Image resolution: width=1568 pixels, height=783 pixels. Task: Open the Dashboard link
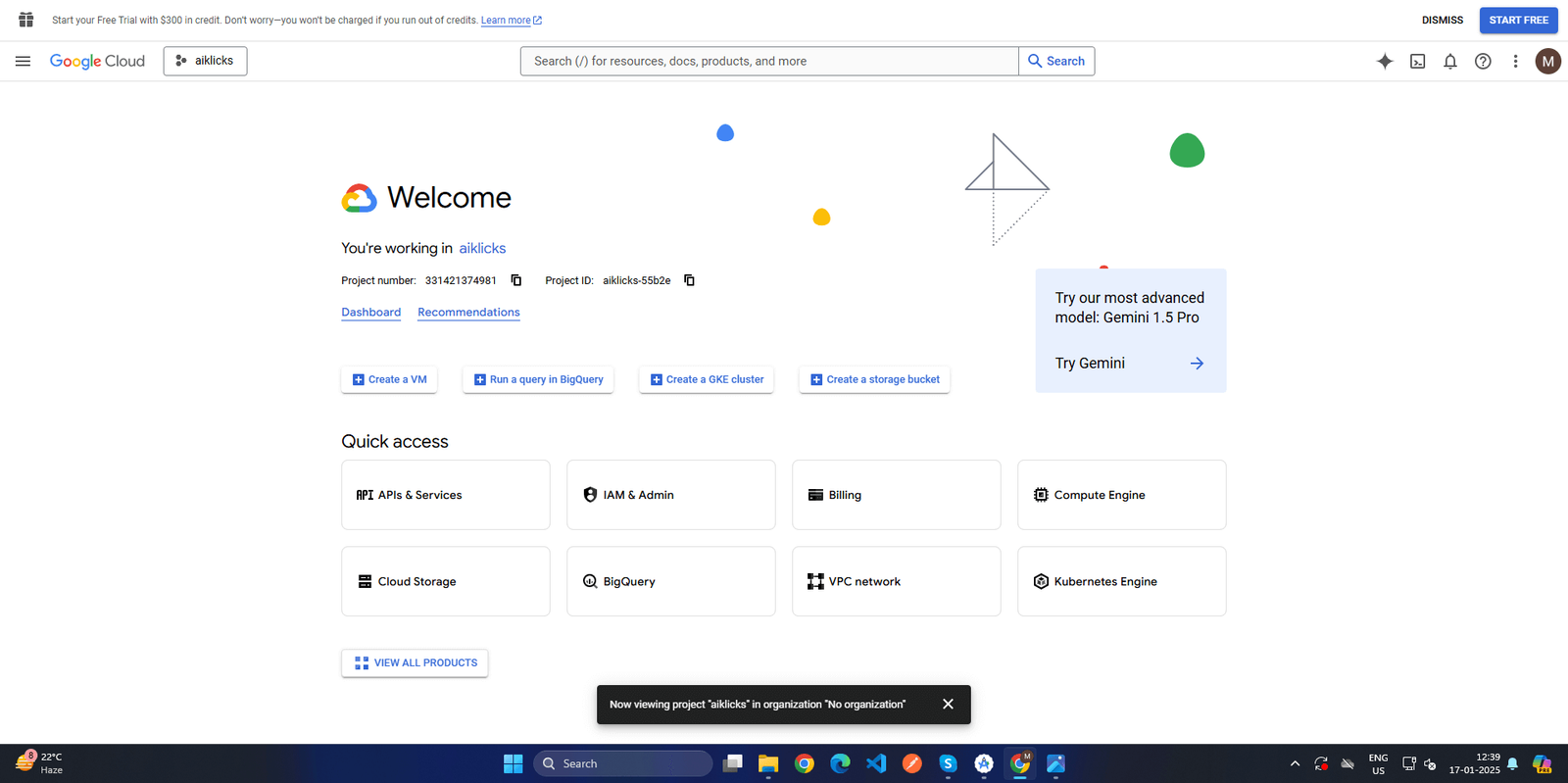coord(370,313)
